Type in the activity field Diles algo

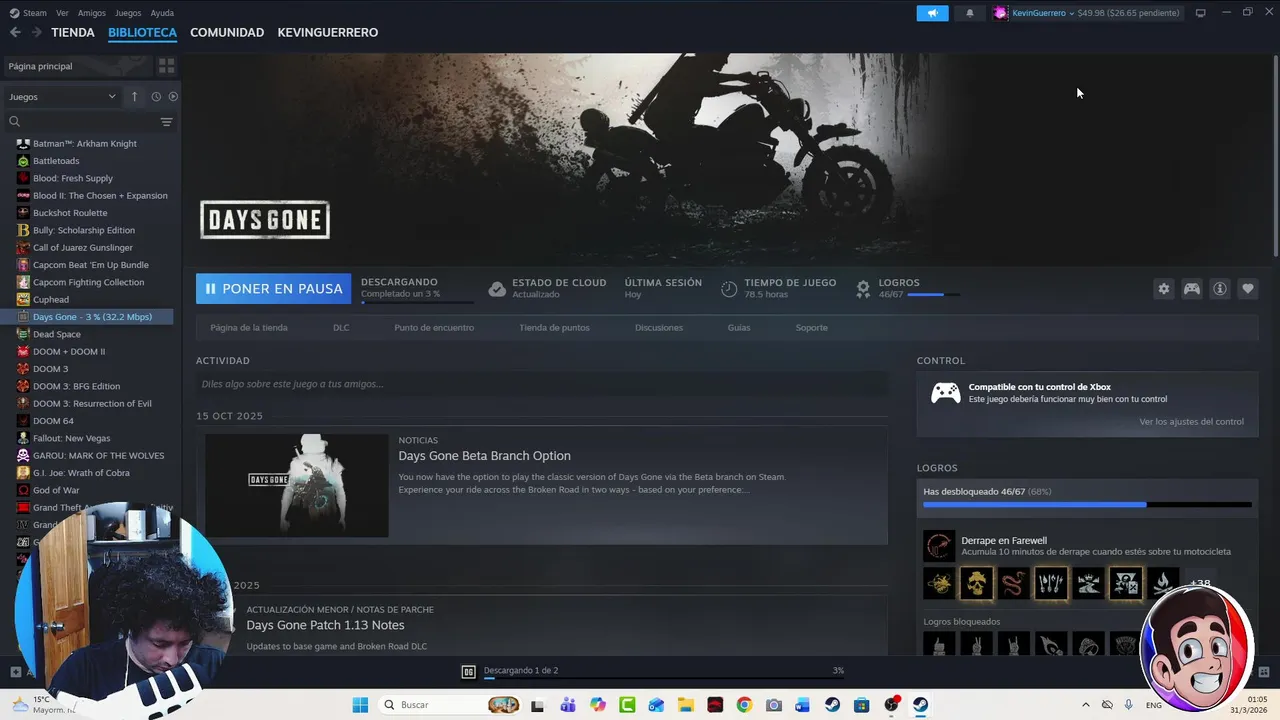(541, 384)
